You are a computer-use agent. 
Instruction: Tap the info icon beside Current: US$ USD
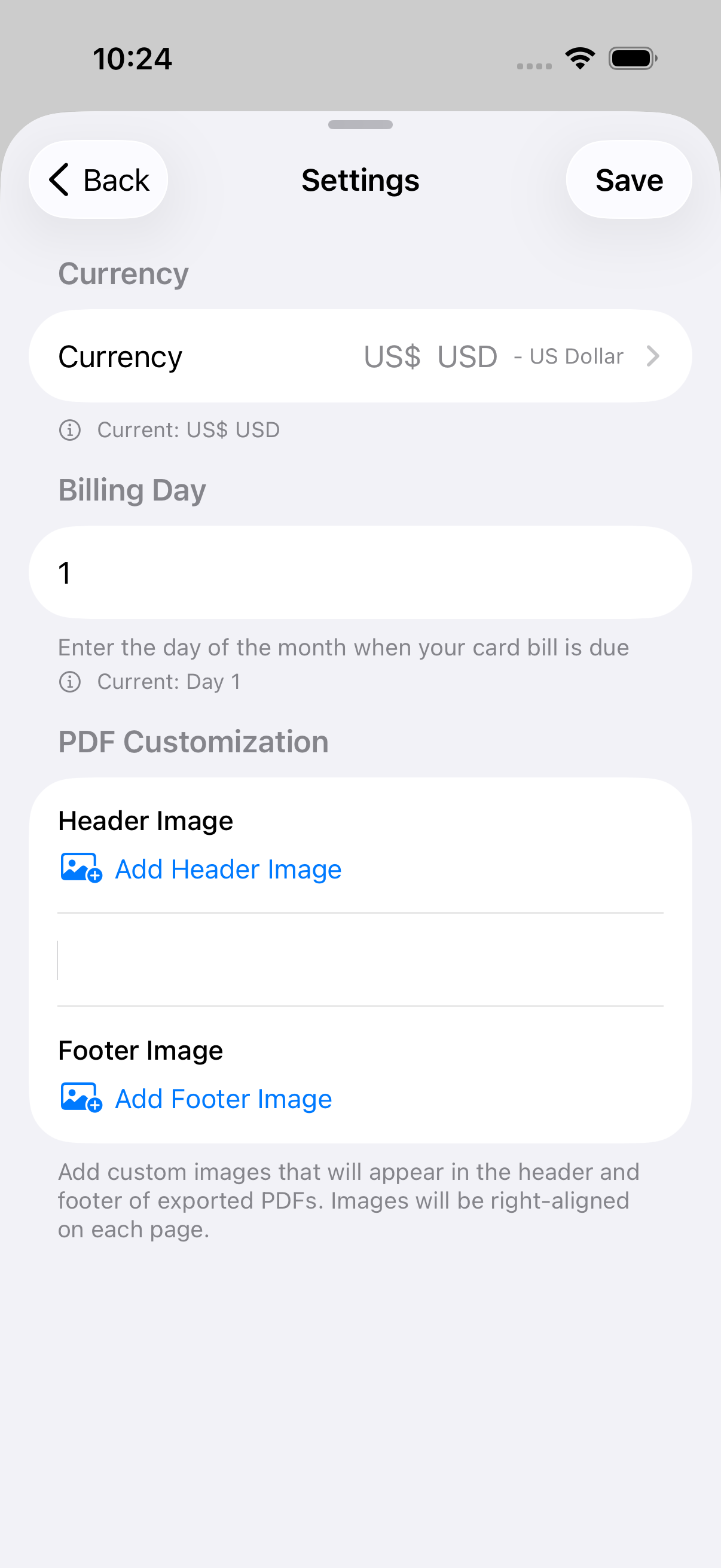pyautogui.click(x=71, y=429)
